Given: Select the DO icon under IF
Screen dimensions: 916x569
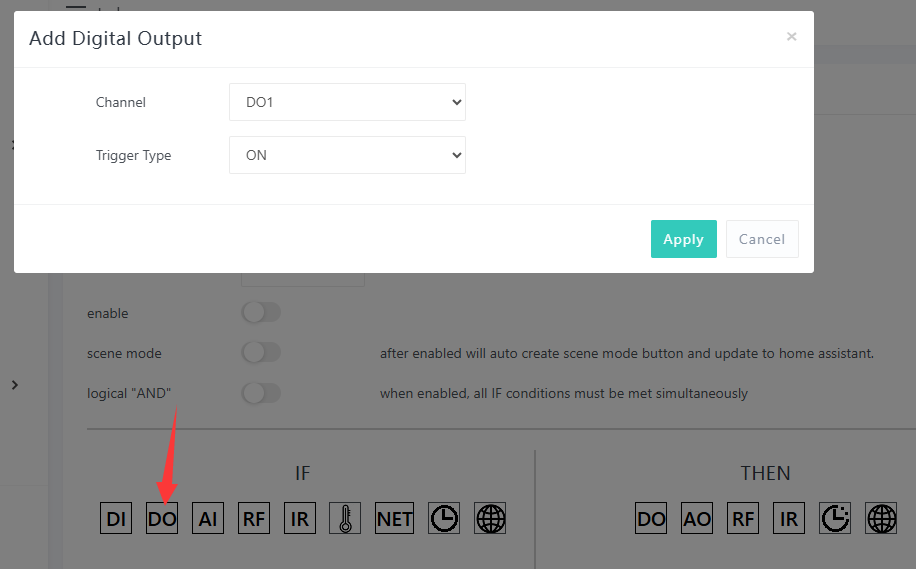Looking at the screenshot, I should pyautogui.click(x=162, y=518).
